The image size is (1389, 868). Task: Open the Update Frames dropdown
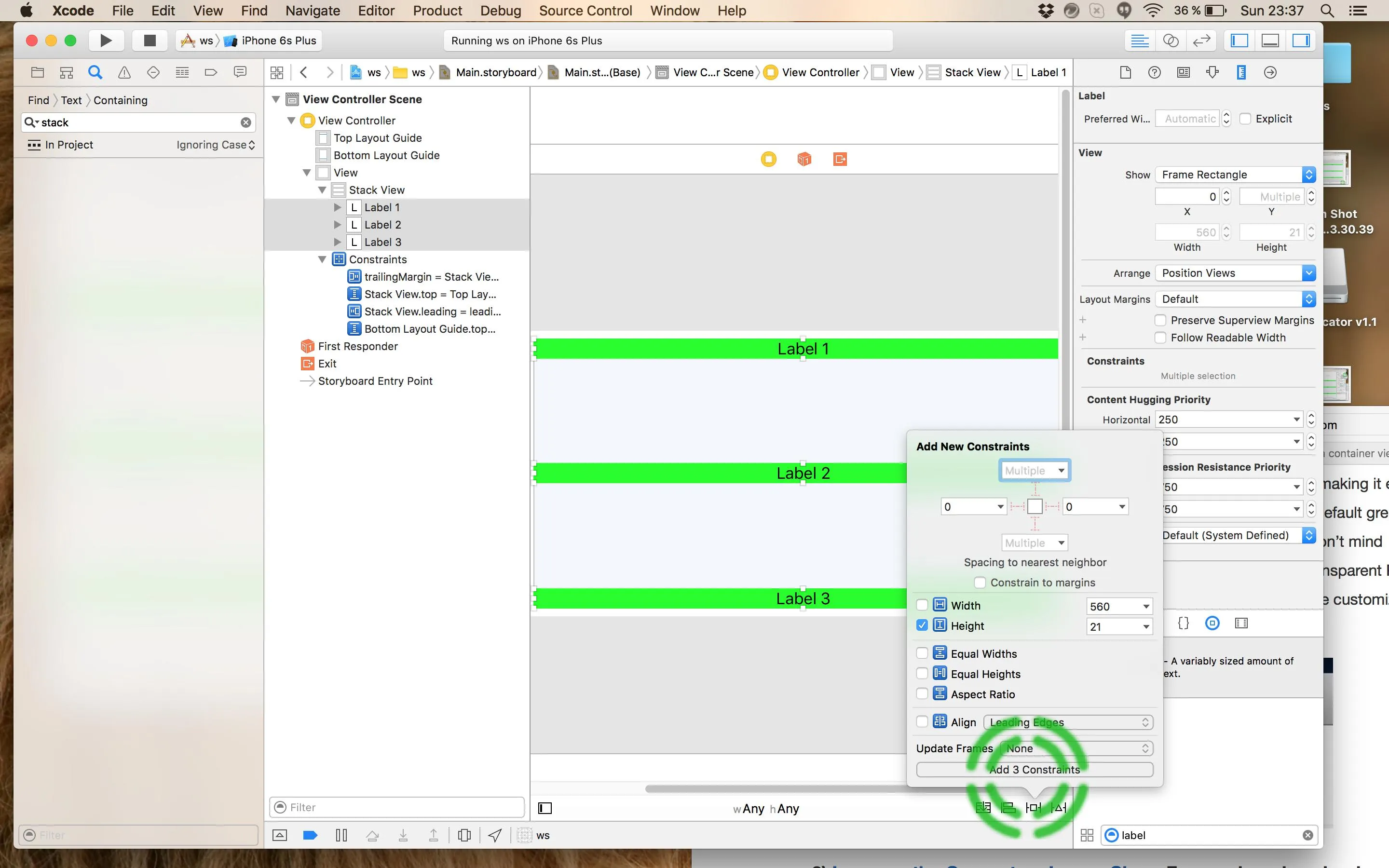click(x=1076, y=748)
